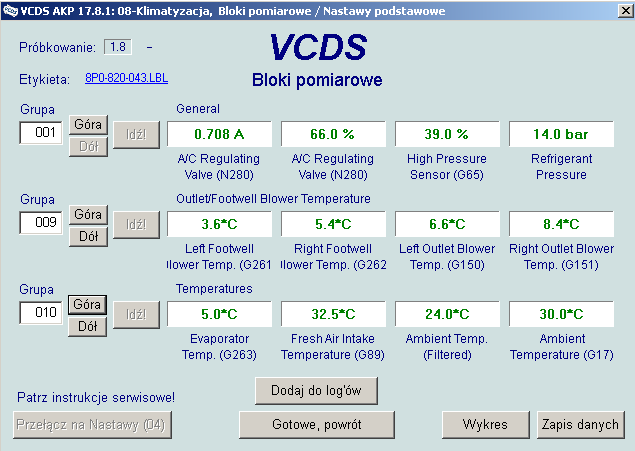This screenshot has width=635, height=451.
Task: Click the Ambient Temp. (Filtered) label
Action: click(447, 347)
